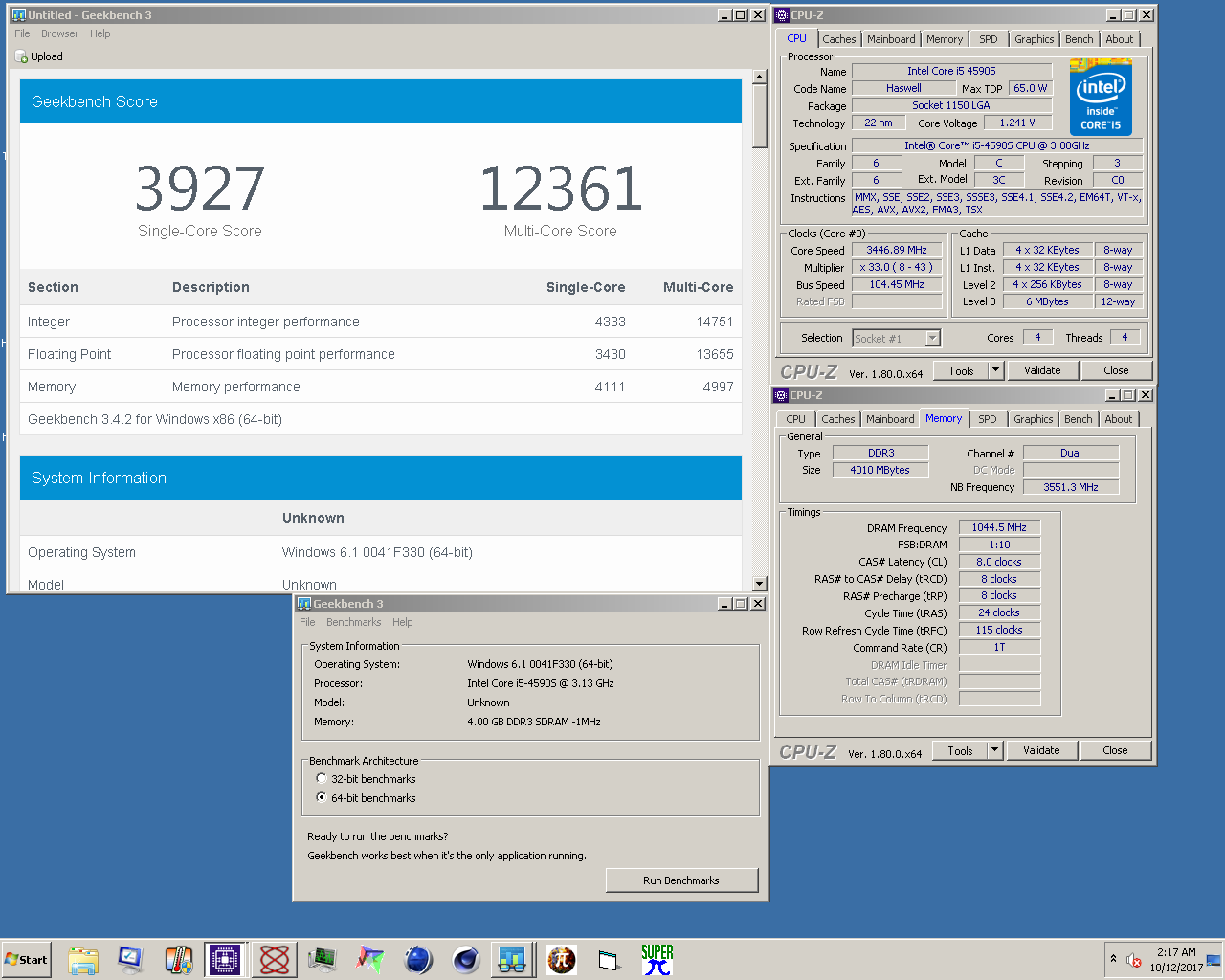
Task: Open the colorful triangular star taskbar icon
Action: (x=369, y=960)
